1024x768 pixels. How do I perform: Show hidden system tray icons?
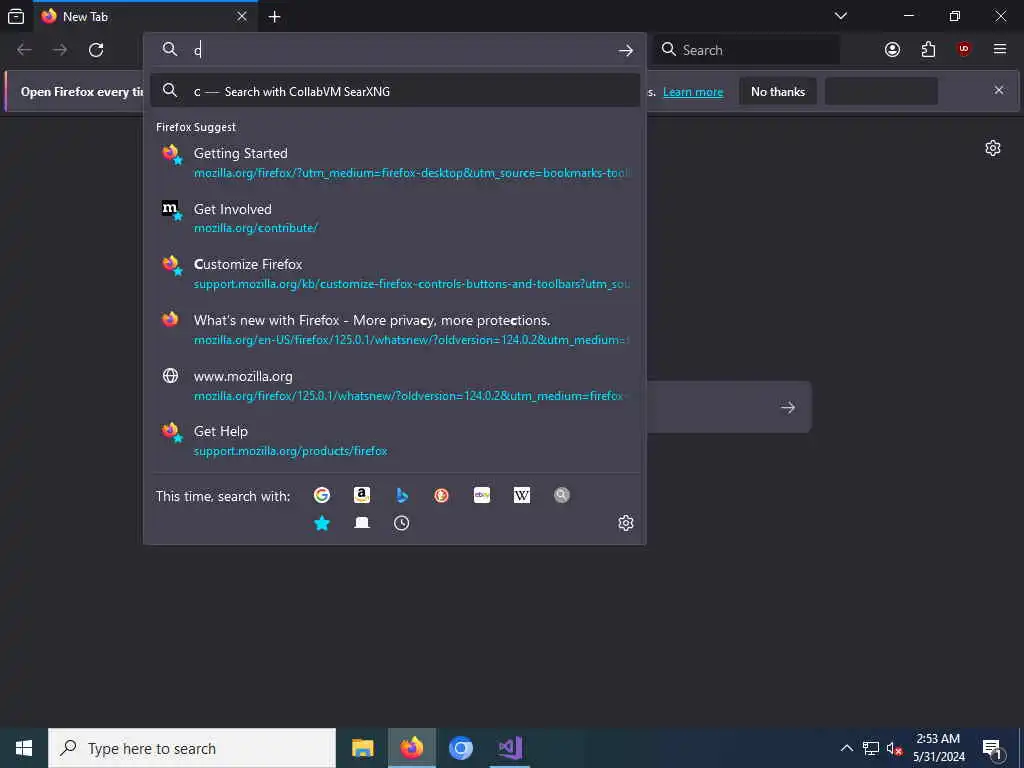click(x=846, y=748)
